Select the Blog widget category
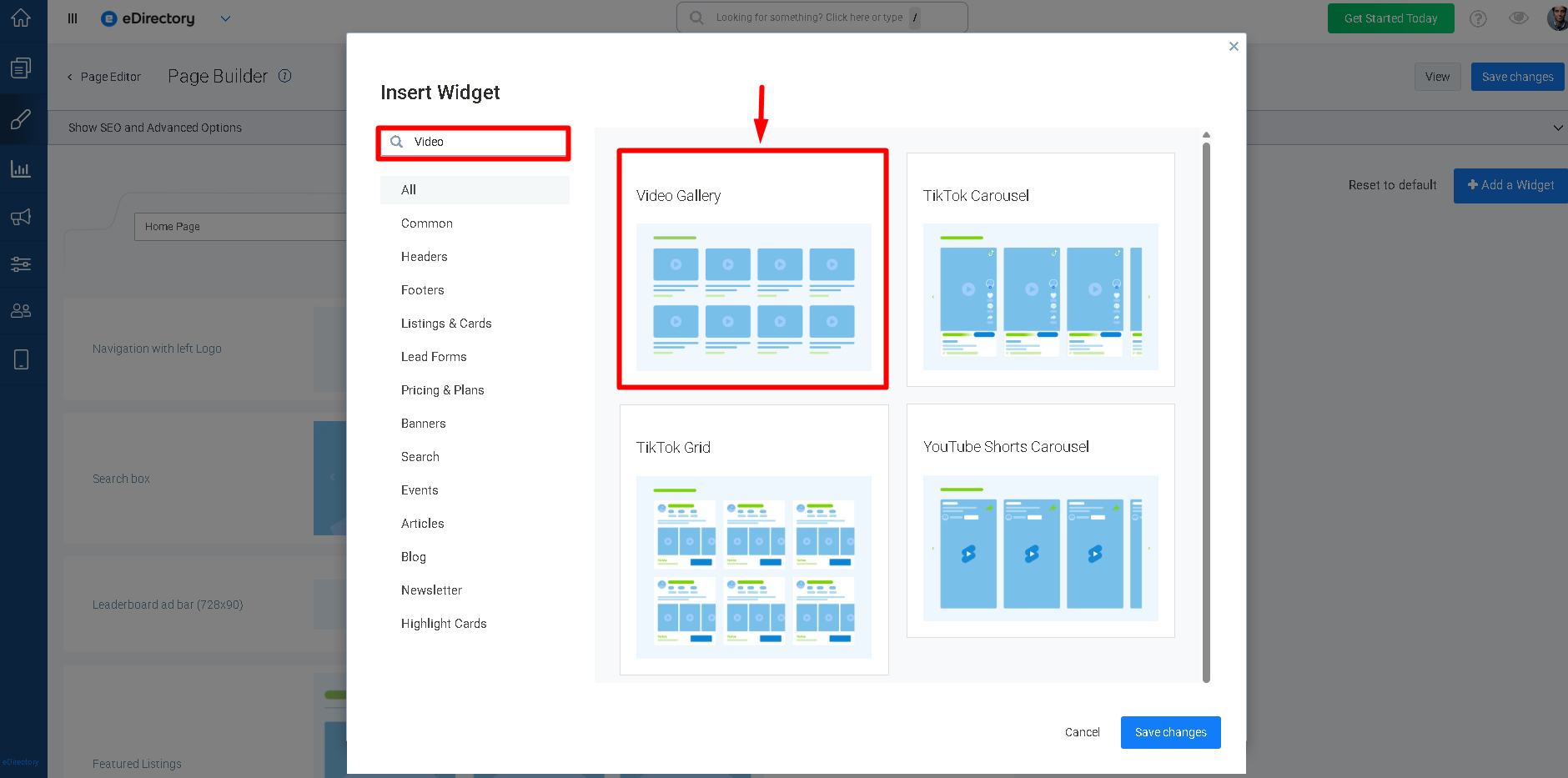 pyautogui.click(x=475, y=557)
